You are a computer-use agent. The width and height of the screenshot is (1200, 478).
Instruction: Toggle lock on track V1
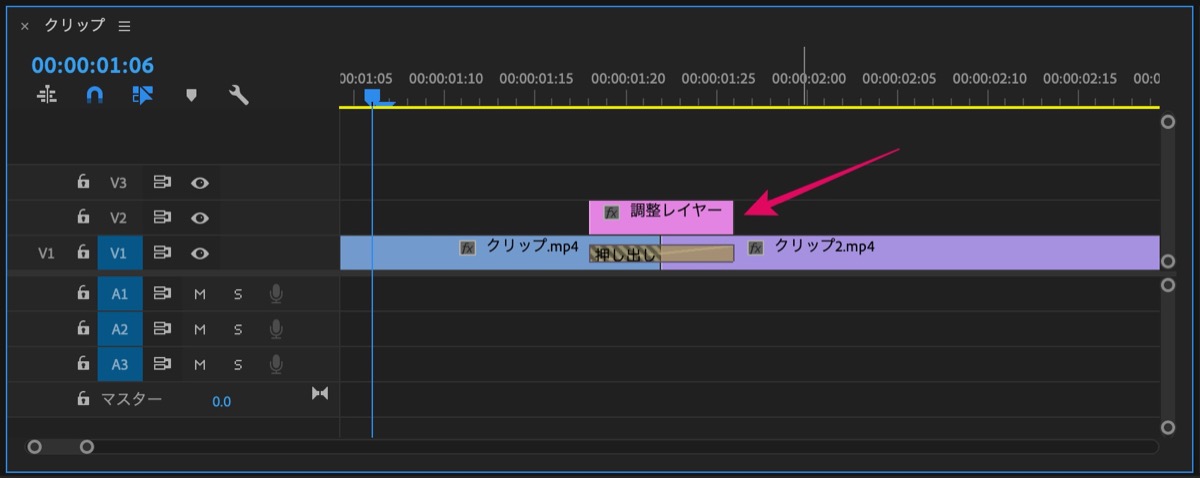pyautogui.click(x=84, y=253)
